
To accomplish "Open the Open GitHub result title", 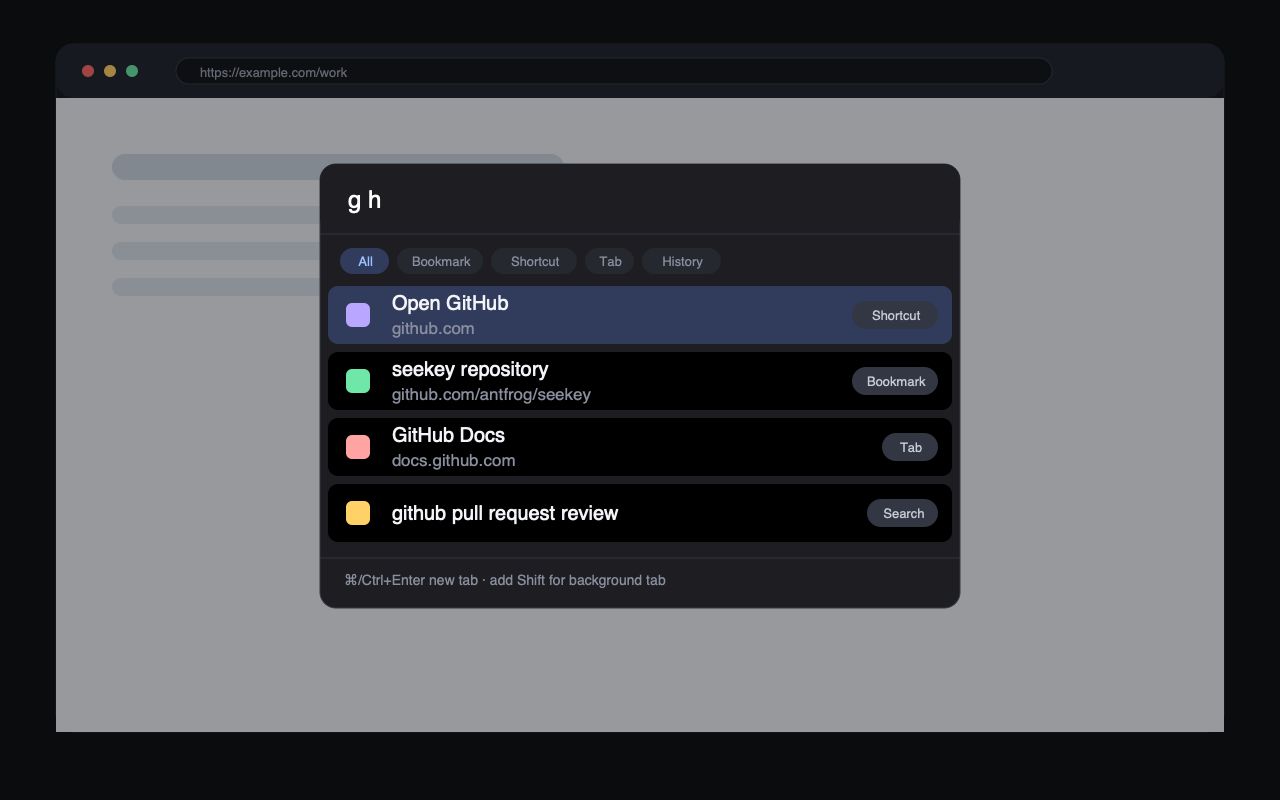I will tap(450, 303).
